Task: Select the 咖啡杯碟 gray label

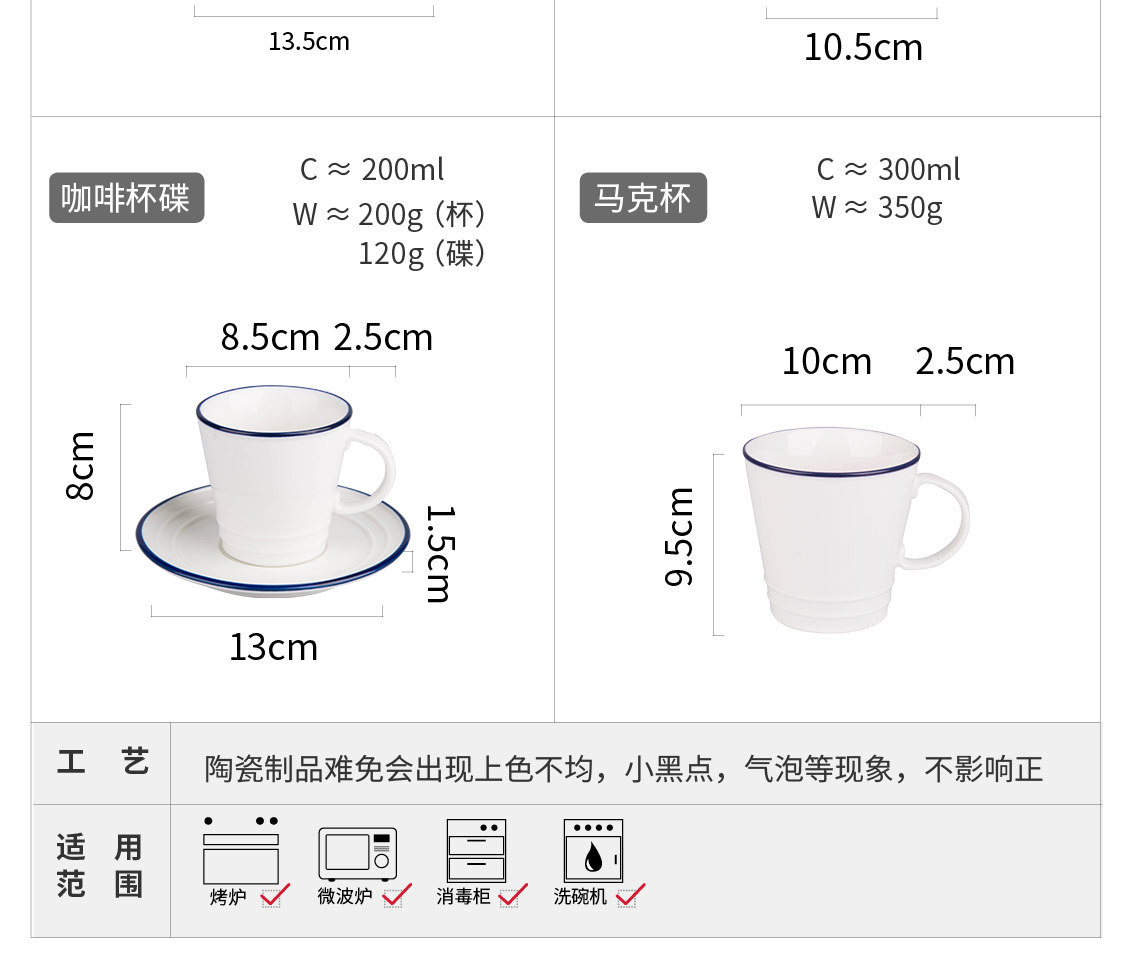Action: click(126, 197)
